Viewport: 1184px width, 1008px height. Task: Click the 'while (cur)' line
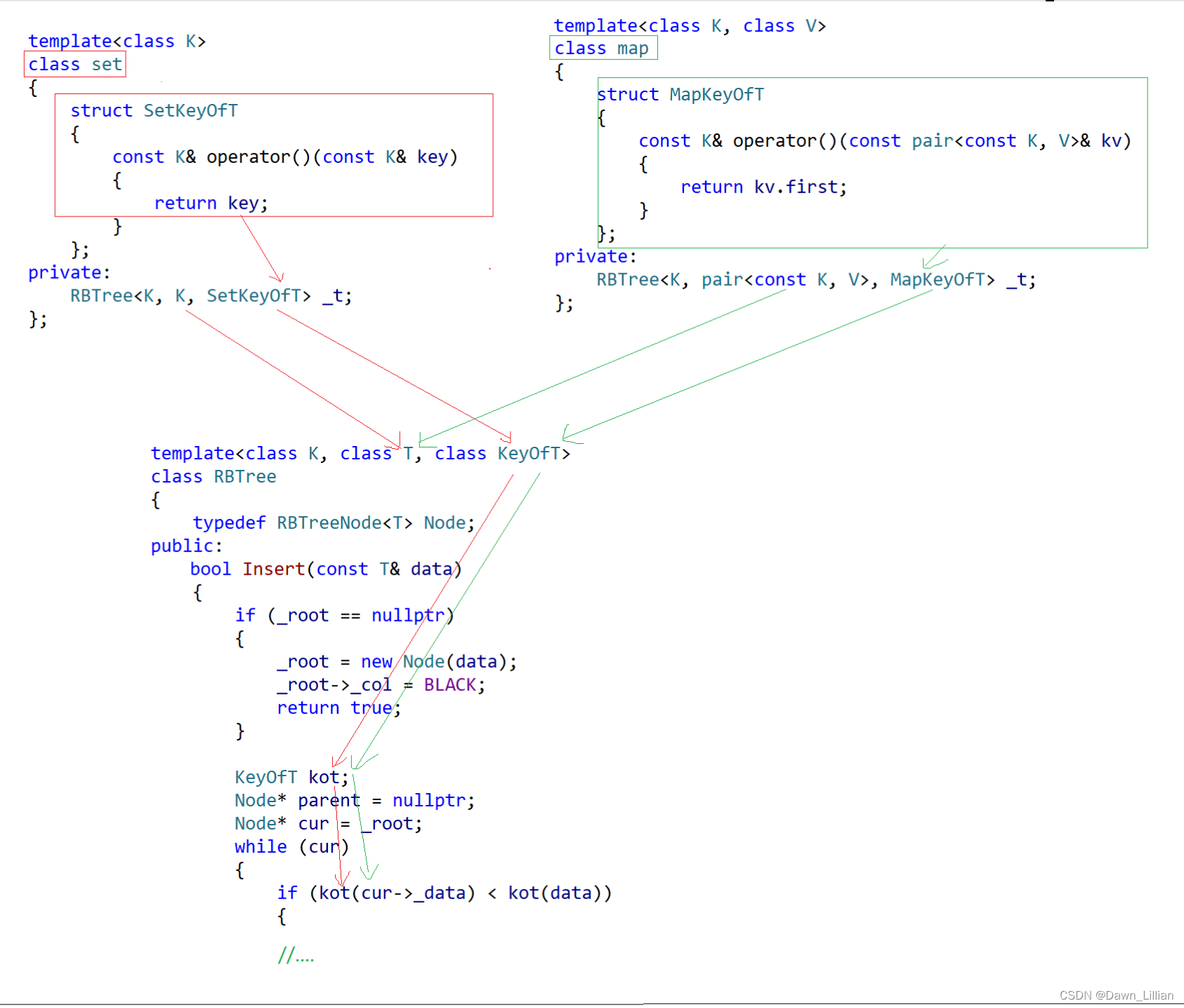click(x=292, y=847)
